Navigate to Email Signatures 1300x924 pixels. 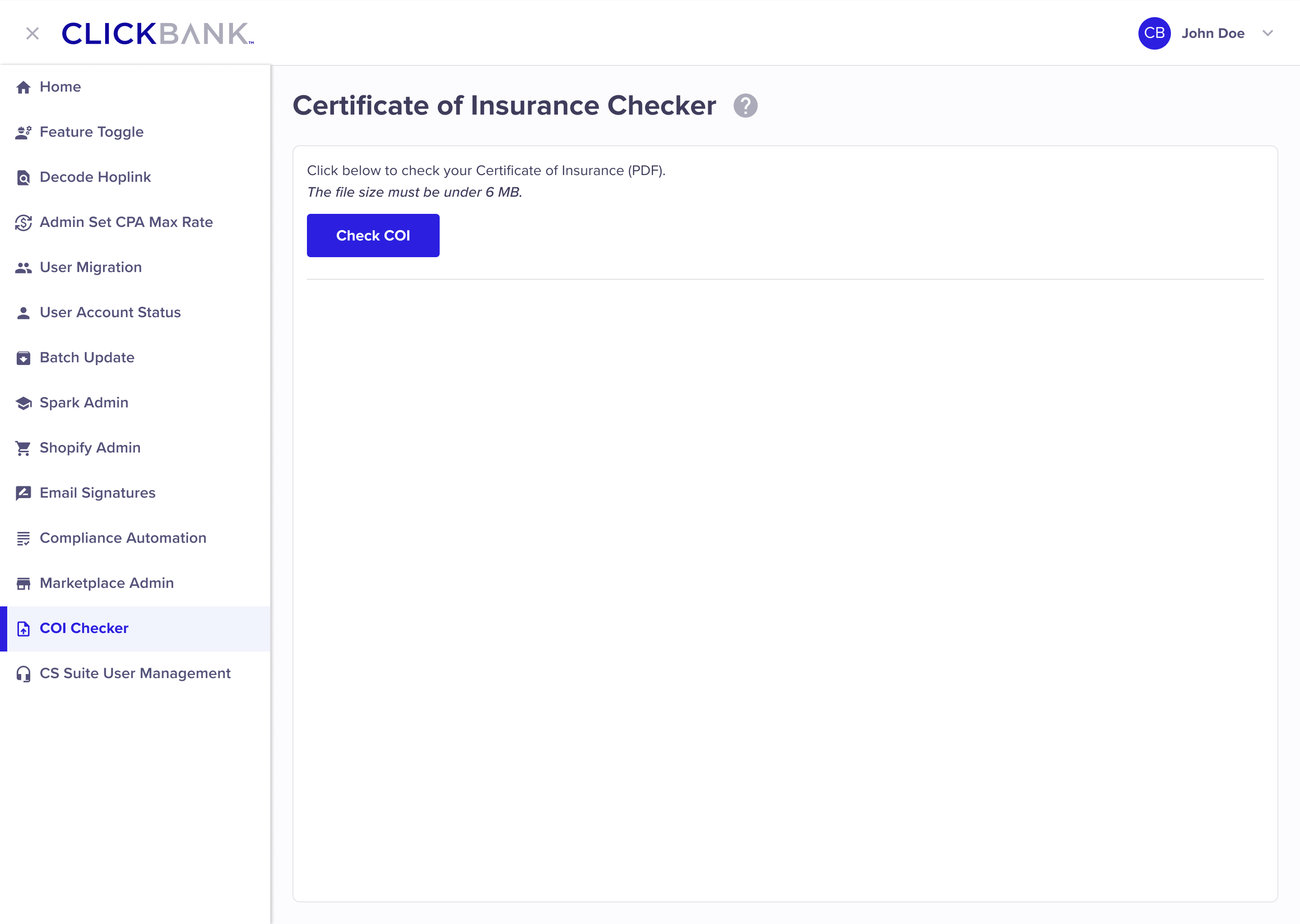click(97, 493)
